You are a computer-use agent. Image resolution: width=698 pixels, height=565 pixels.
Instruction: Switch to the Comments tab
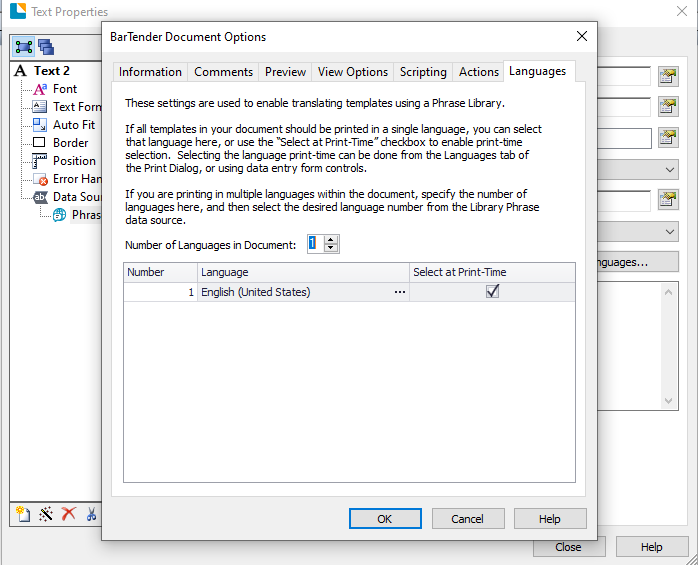(223, 72)
